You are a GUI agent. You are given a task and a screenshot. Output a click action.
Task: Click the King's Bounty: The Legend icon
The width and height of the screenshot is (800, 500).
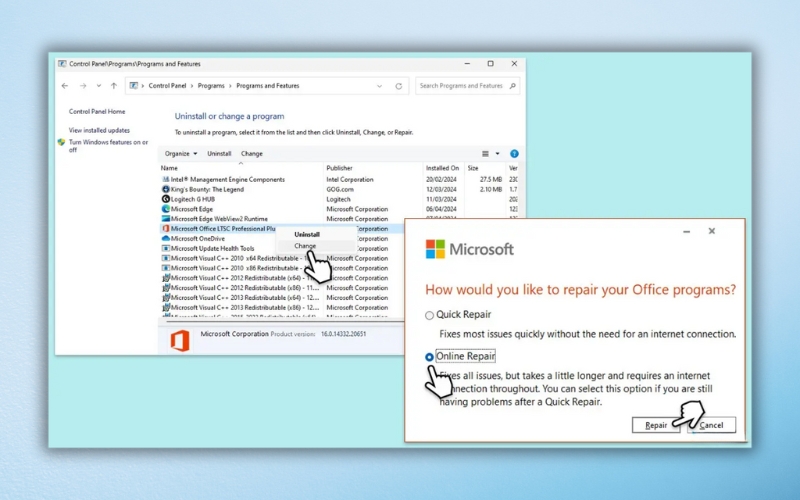165,189
